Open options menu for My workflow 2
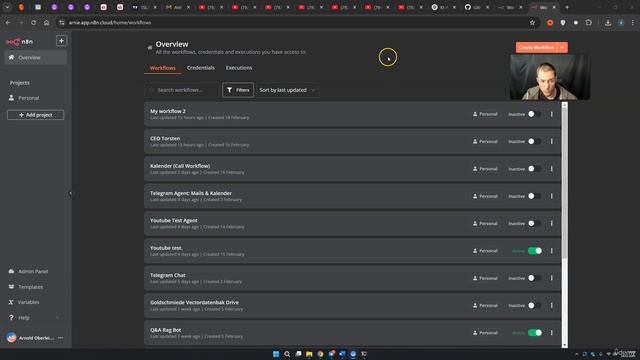 551,114
